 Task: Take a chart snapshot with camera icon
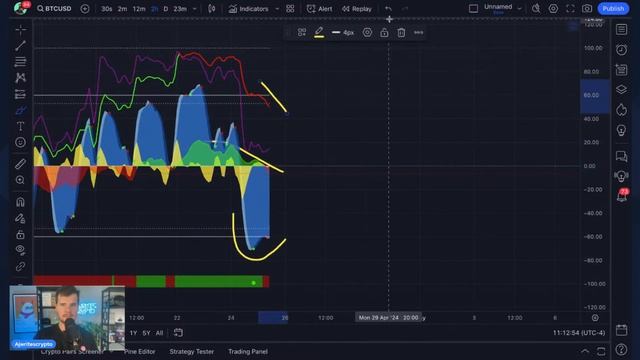[x=587, y=9]
